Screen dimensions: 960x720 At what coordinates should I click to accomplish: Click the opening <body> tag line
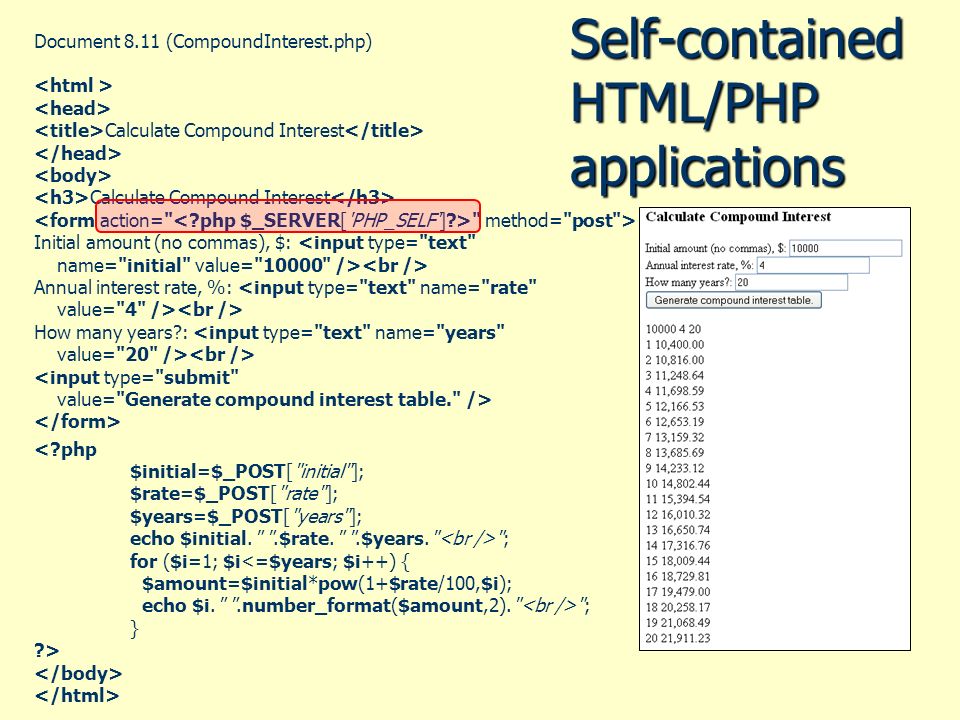click(73, 175)
